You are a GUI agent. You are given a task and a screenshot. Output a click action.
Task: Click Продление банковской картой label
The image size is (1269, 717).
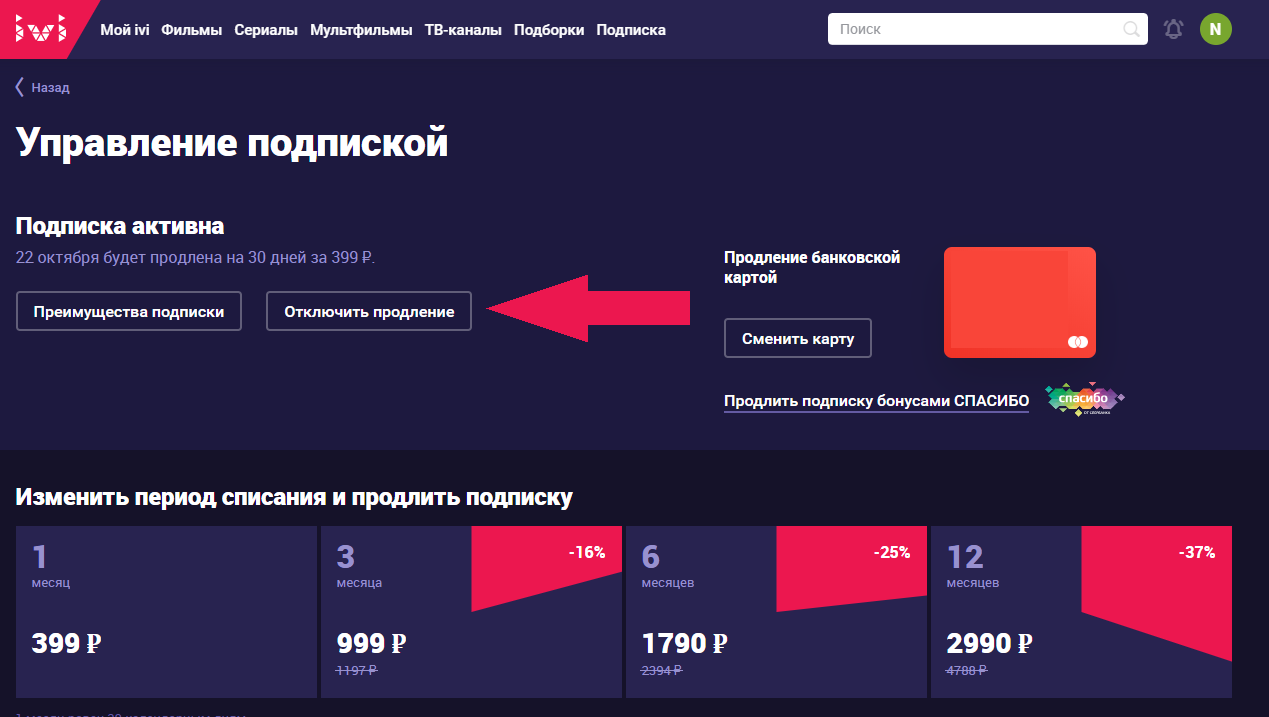(x=812, y=267)
